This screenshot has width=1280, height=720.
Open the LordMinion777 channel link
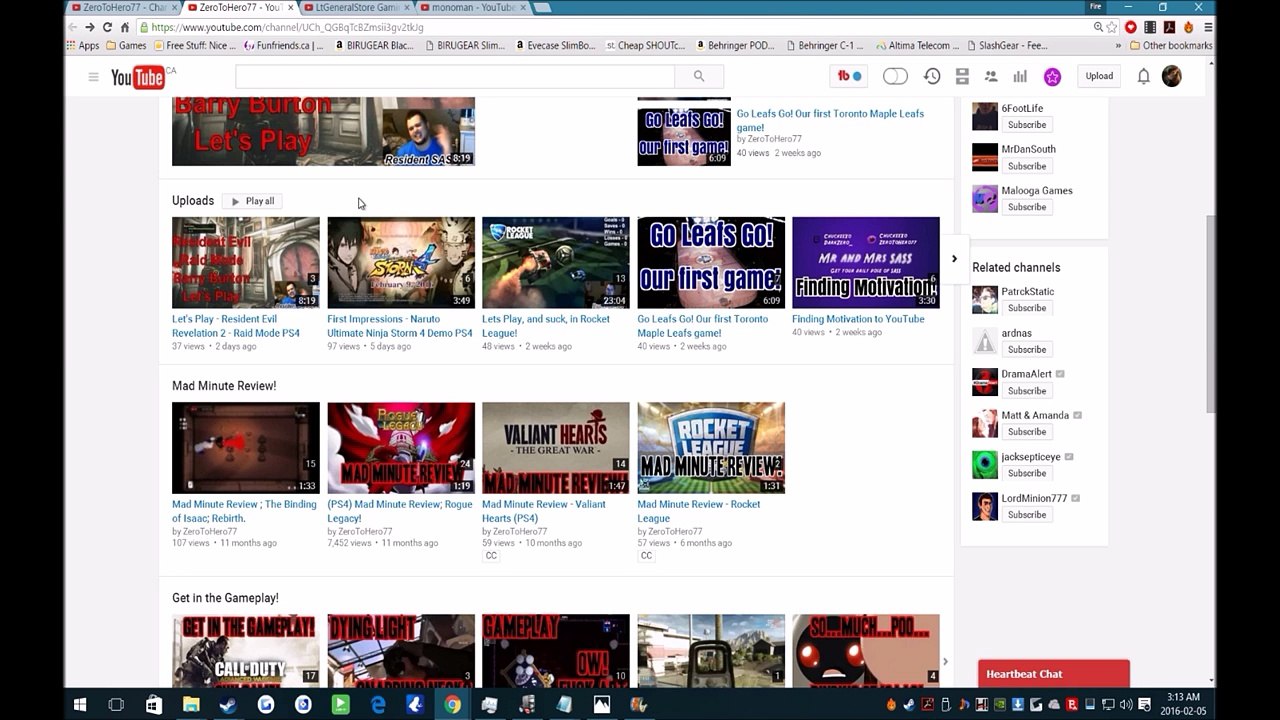point(1034,498)
